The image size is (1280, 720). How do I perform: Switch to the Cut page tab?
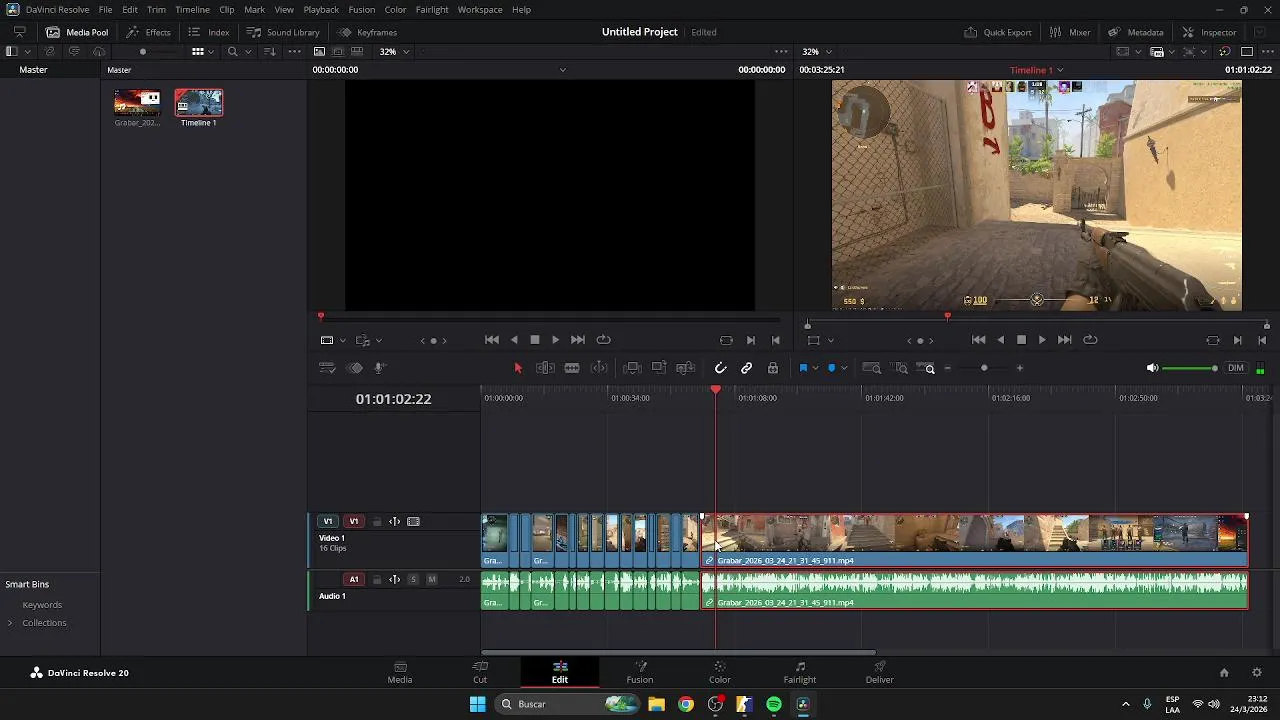[480, 672]
